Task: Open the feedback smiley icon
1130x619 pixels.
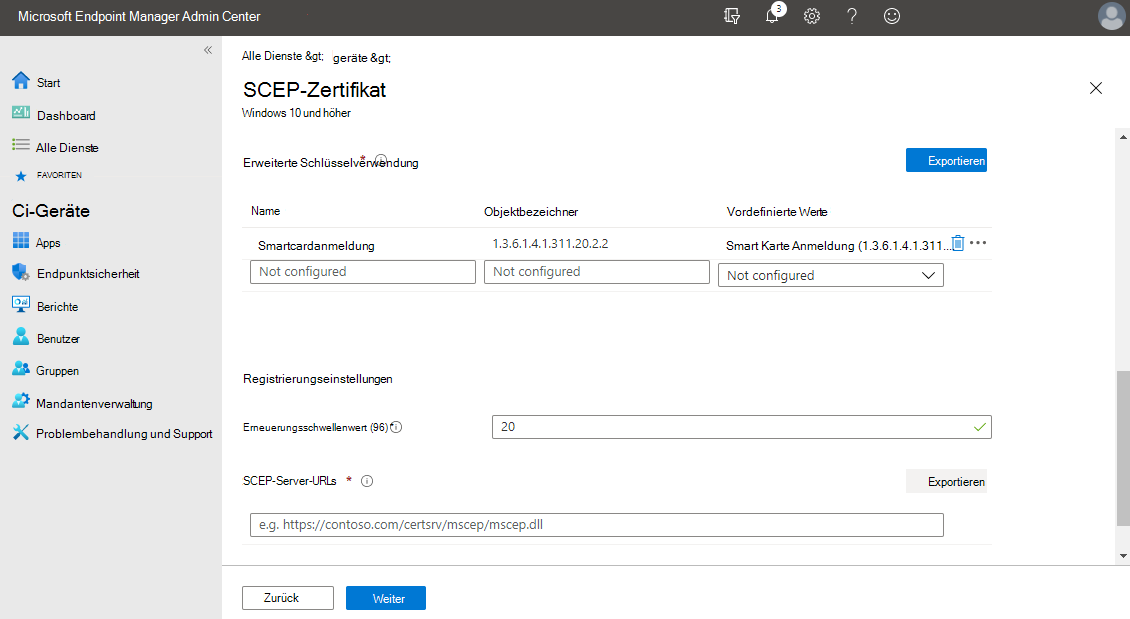Action: (892, 17)
